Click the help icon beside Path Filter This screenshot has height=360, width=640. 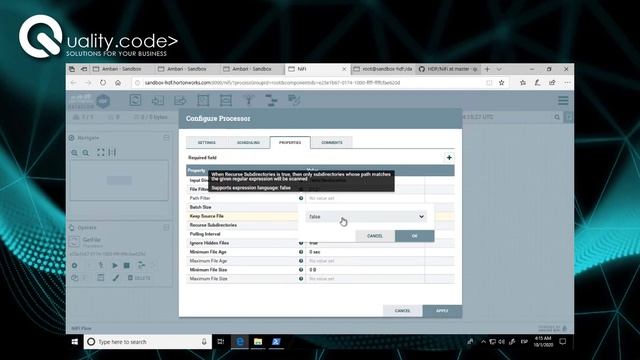coord(301,198)
